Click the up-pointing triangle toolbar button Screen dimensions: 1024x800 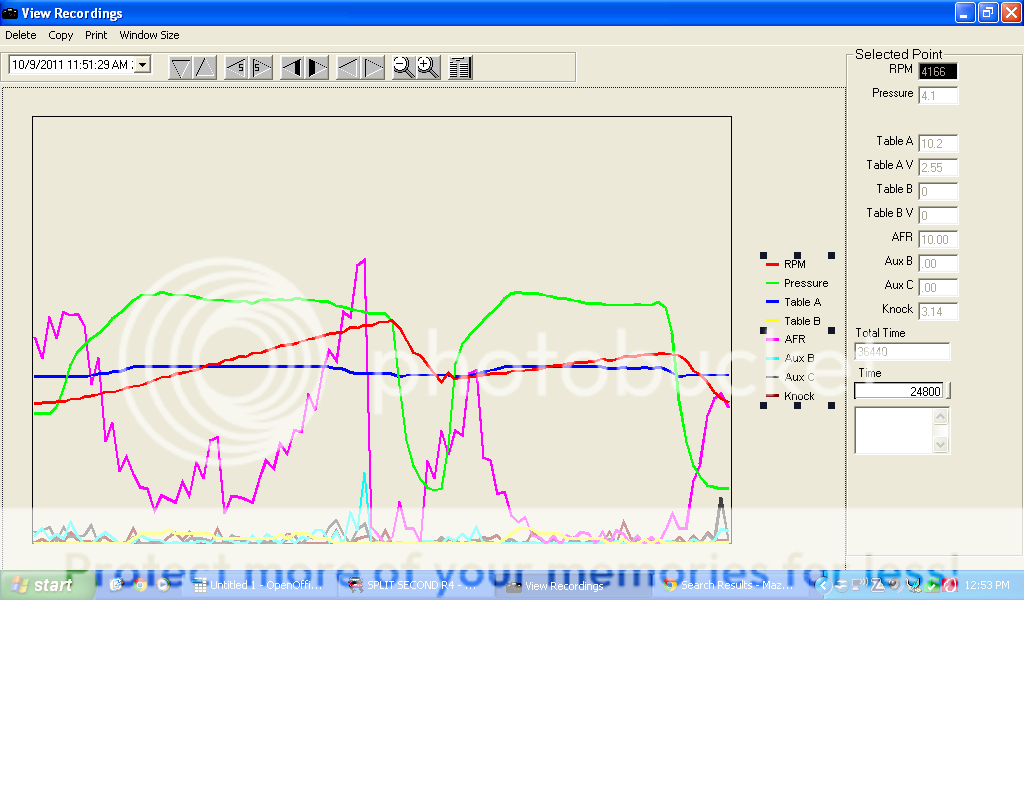(204, 68)
